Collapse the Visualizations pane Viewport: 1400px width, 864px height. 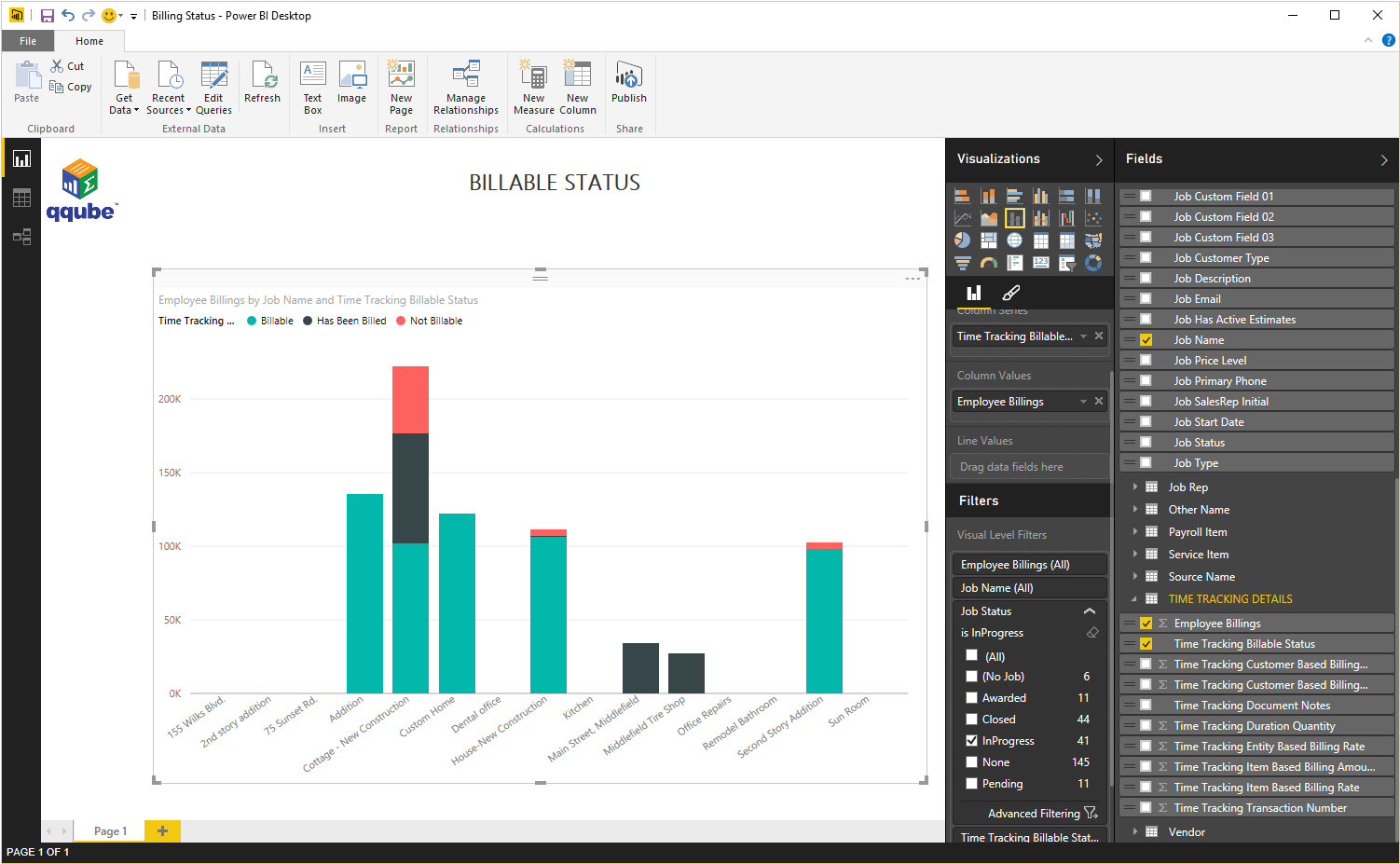pyautogui.click(x=1099, y=159)
